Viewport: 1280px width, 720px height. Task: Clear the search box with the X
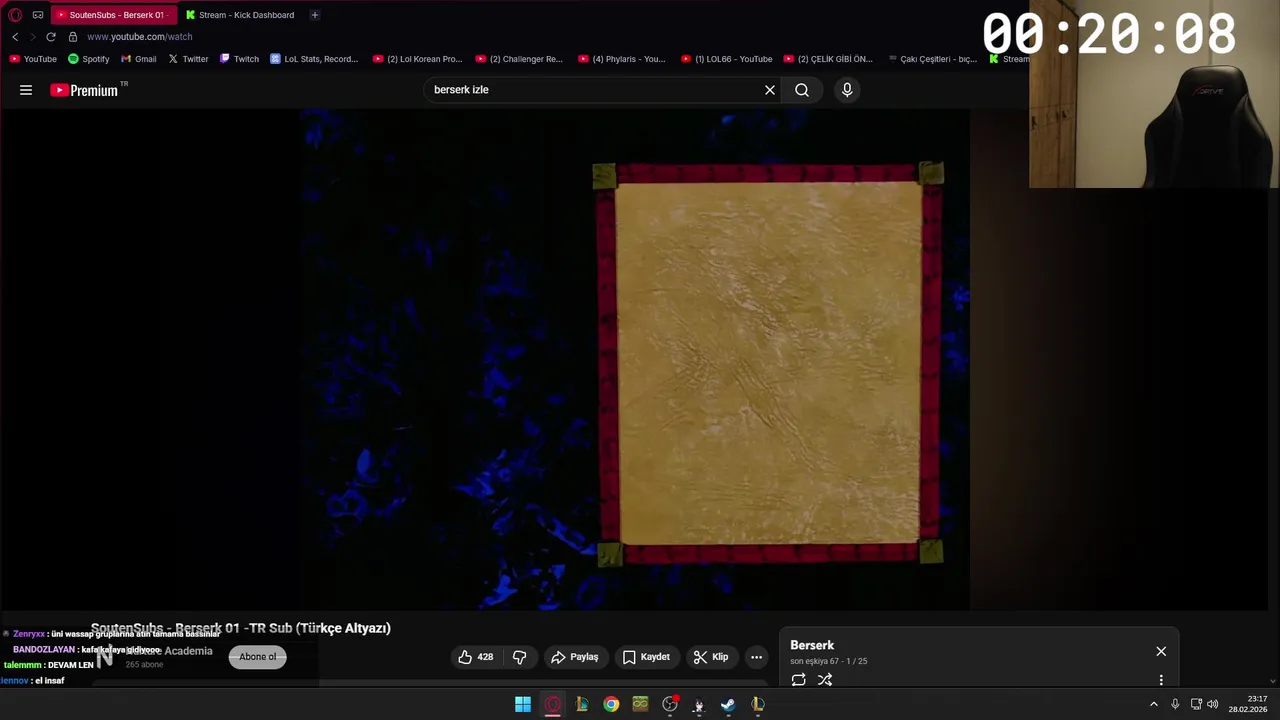click(x=770, y=90)
